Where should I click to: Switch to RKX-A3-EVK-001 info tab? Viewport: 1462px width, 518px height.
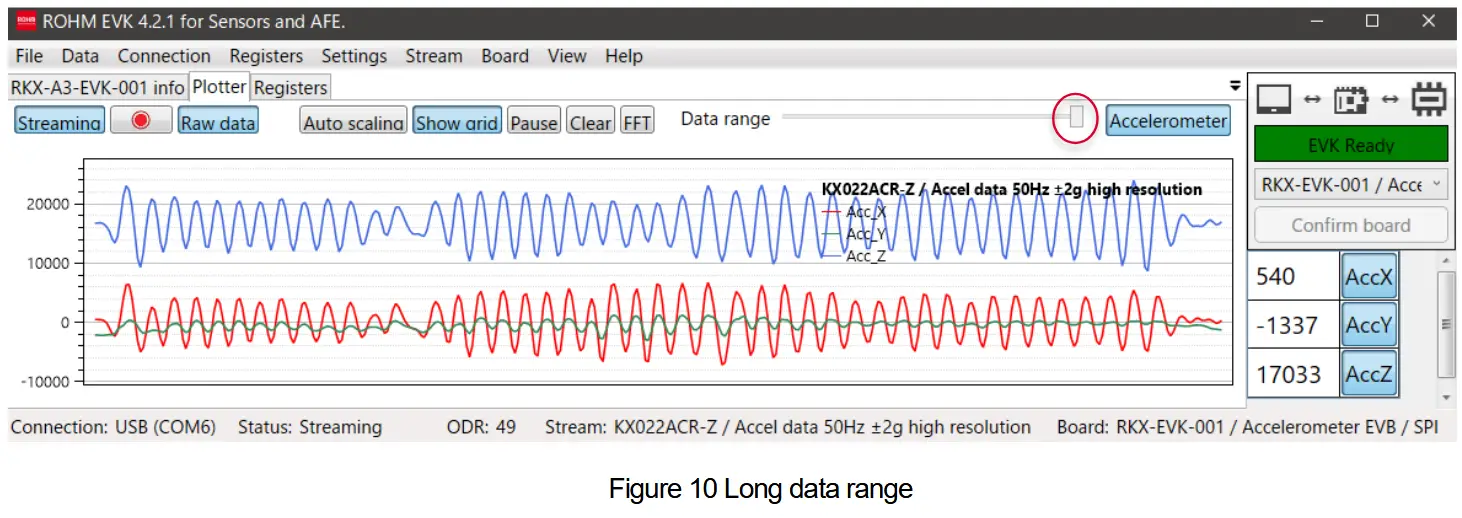pos(97,87)
